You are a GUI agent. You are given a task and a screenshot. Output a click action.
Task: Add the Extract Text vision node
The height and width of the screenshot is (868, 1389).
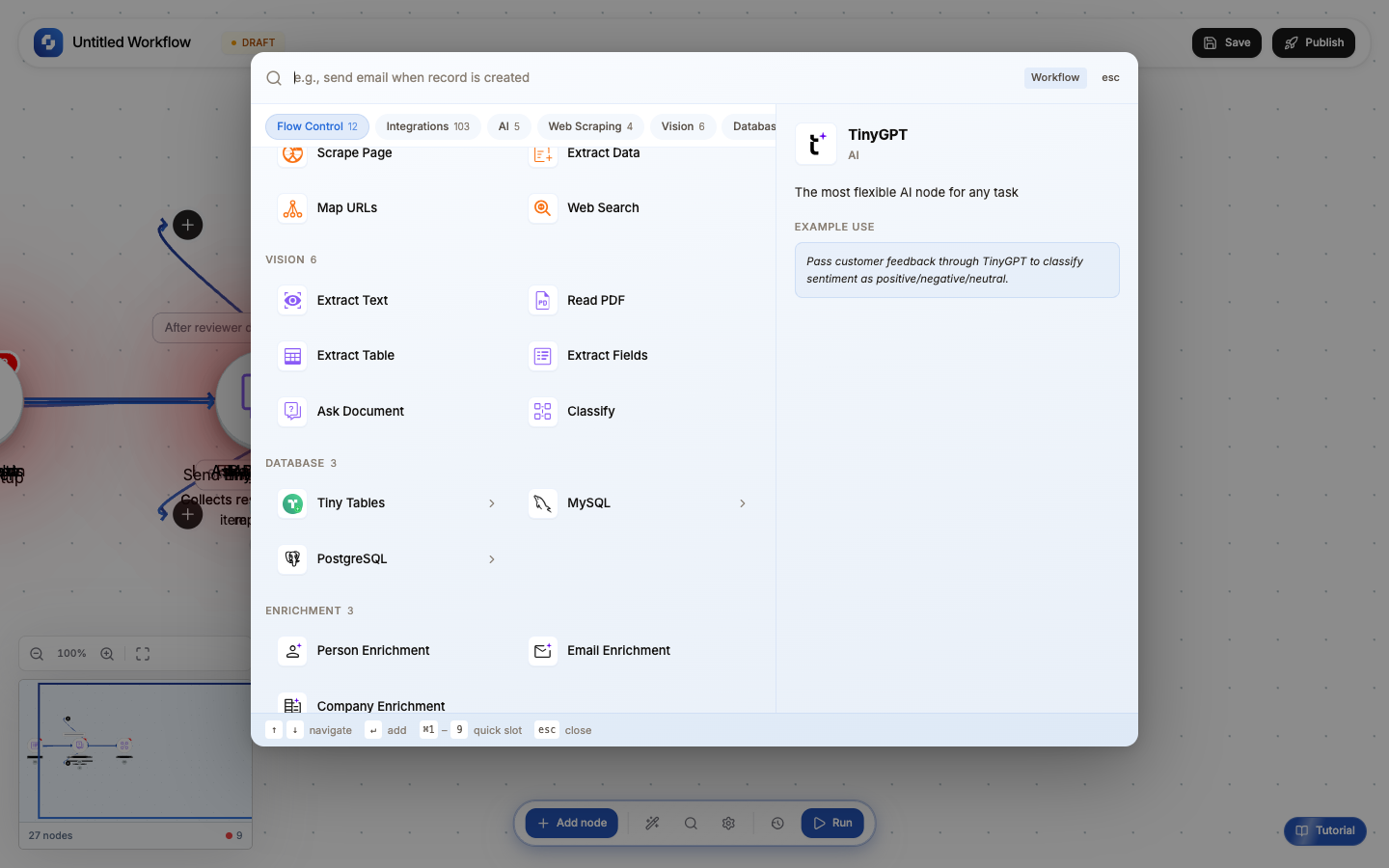click(386, 301)
